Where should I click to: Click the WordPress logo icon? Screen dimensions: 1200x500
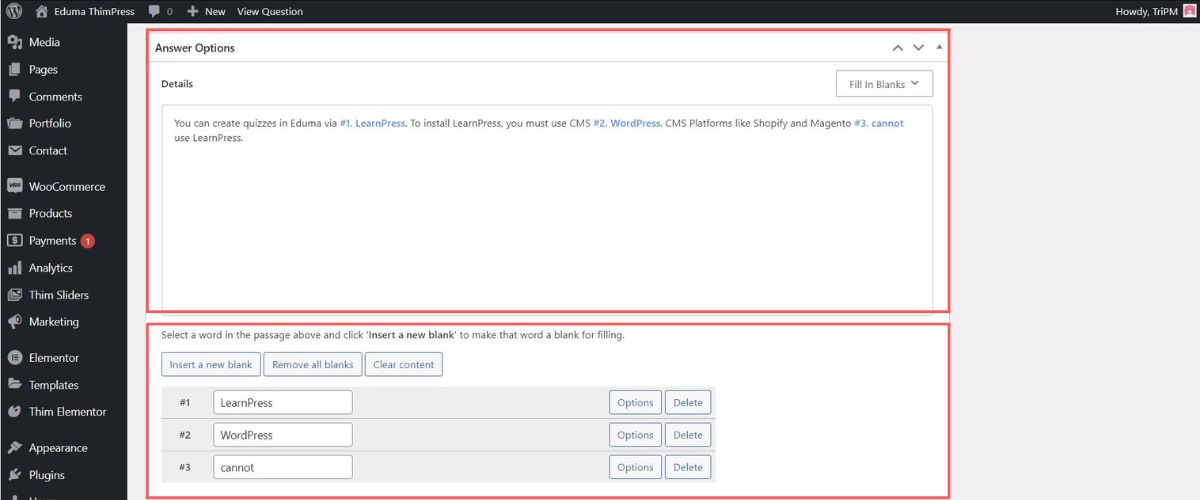[x=14, y=11]
